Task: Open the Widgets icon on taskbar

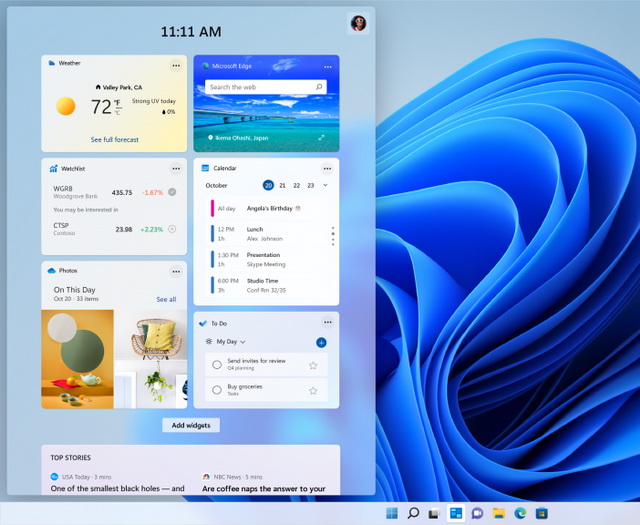Action: coord(456,513)
